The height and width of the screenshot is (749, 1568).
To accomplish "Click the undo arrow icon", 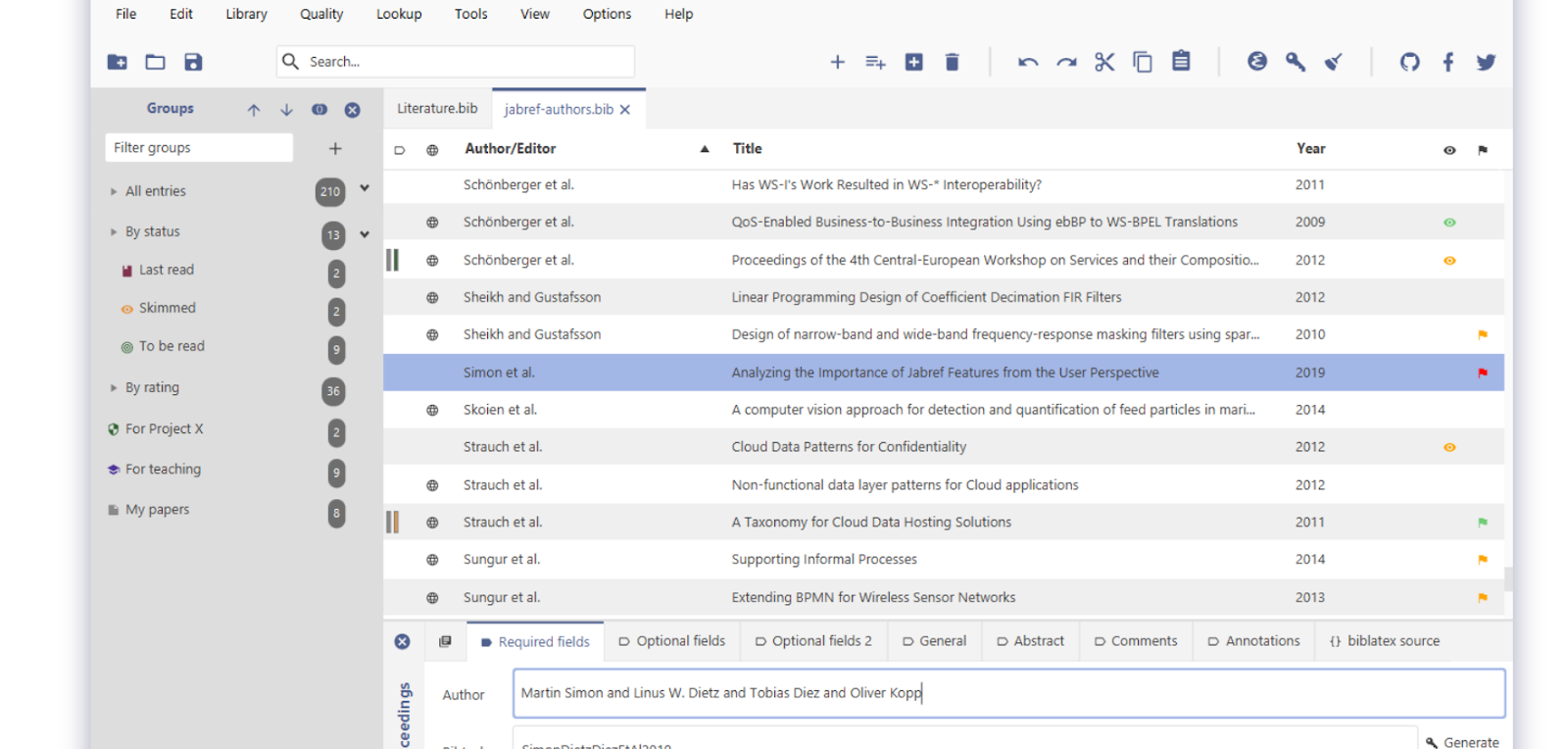I will [x=1028, y=62].
